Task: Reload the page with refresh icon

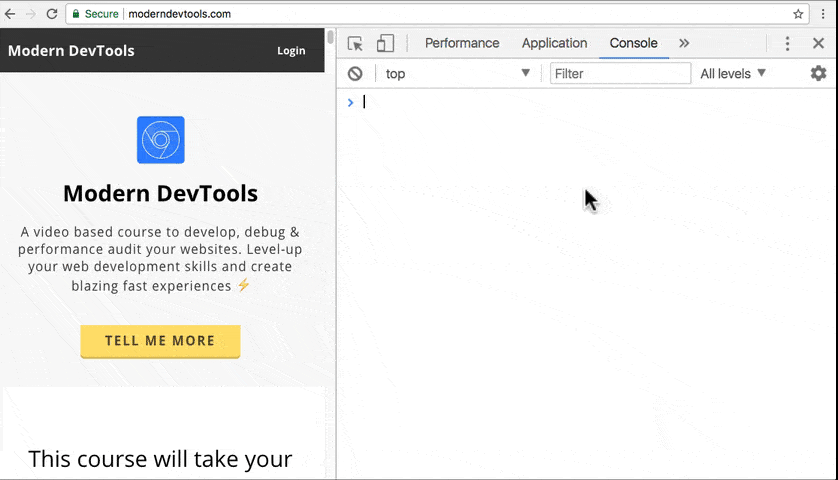Action: coord(52,14)
